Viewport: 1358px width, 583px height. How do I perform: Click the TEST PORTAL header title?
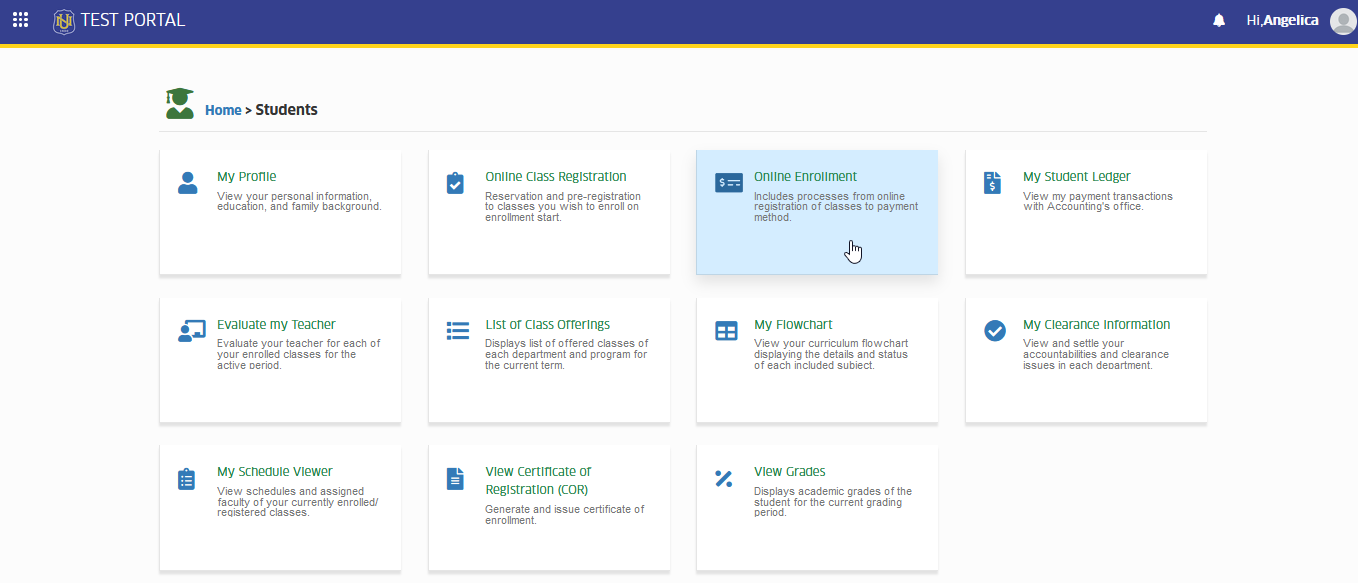pos(133,20)
